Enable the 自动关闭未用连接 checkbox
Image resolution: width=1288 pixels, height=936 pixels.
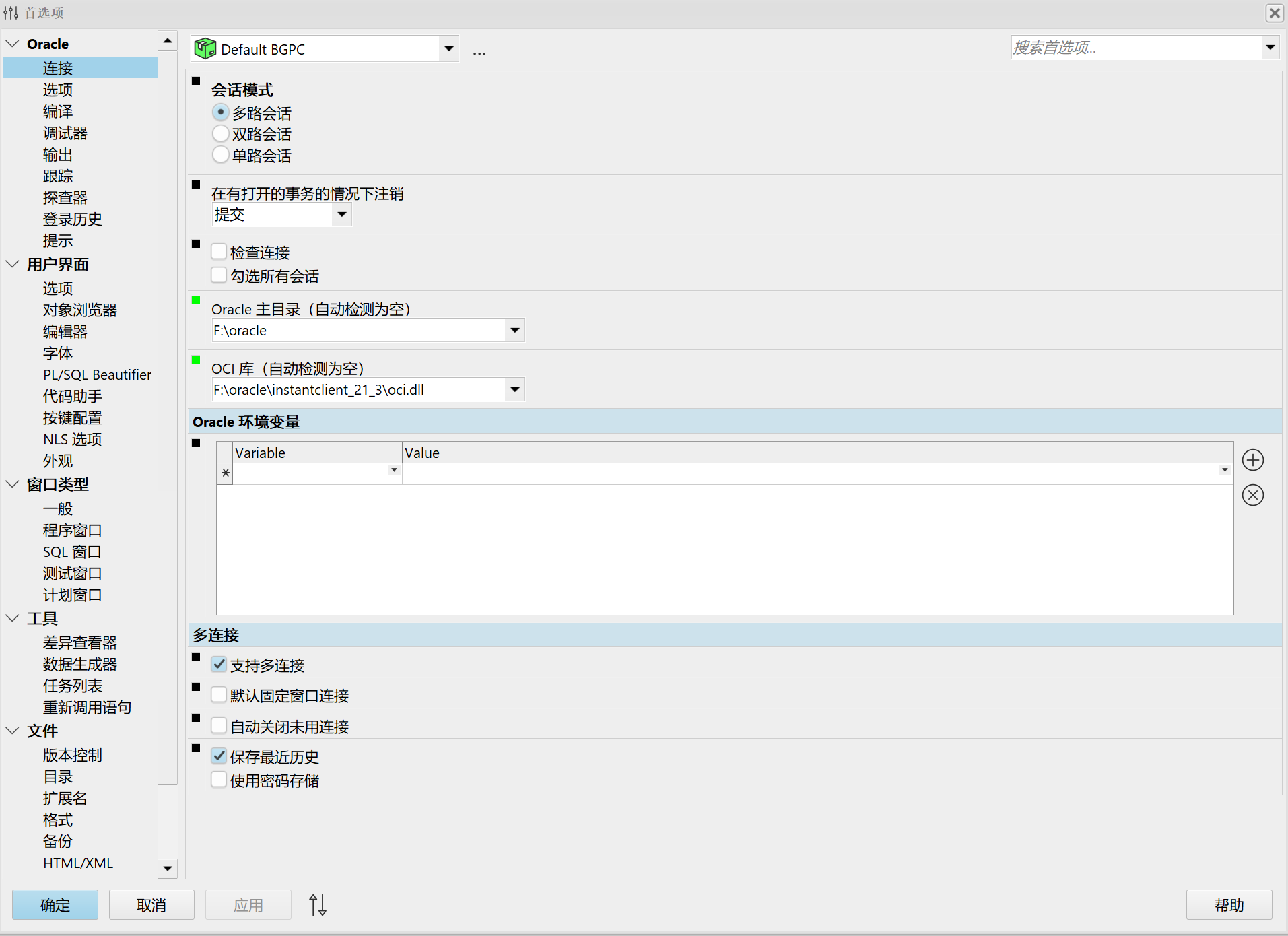click(x=219, y=726)
